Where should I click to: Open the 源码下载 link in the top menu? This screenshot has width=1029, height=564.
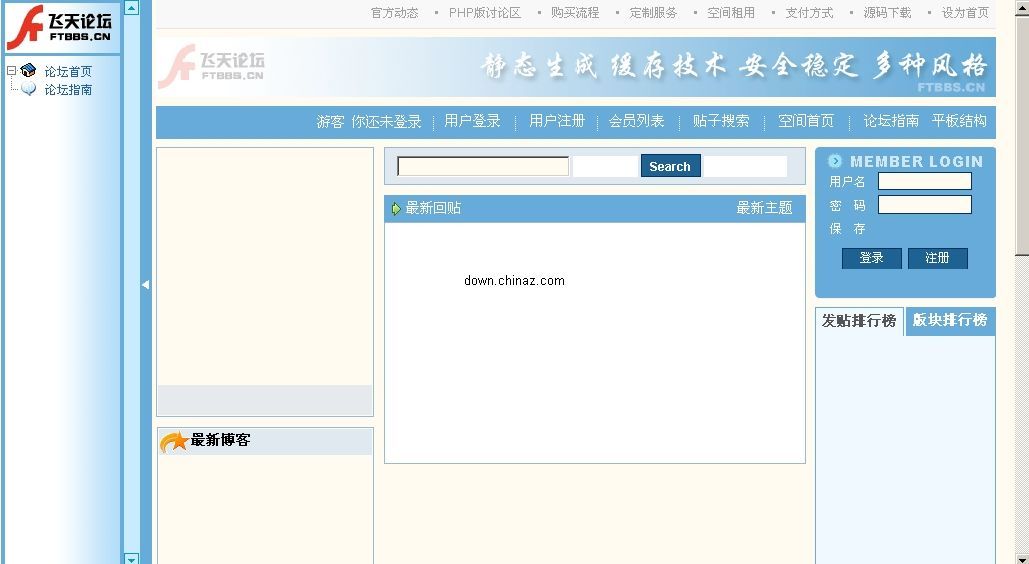(x=887, y=13)
